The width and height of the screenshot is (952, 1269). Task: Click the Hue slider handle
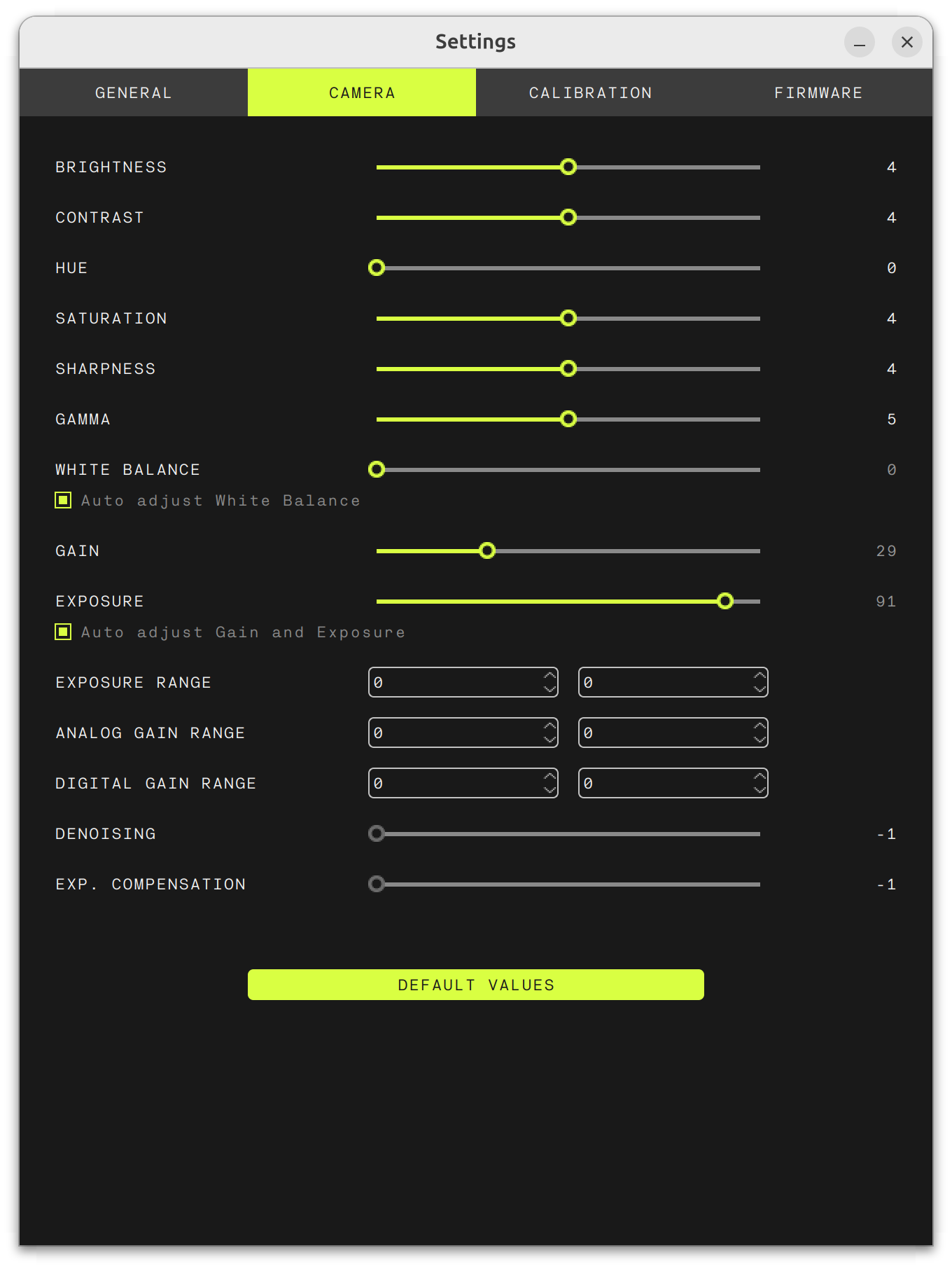(377, 268)
